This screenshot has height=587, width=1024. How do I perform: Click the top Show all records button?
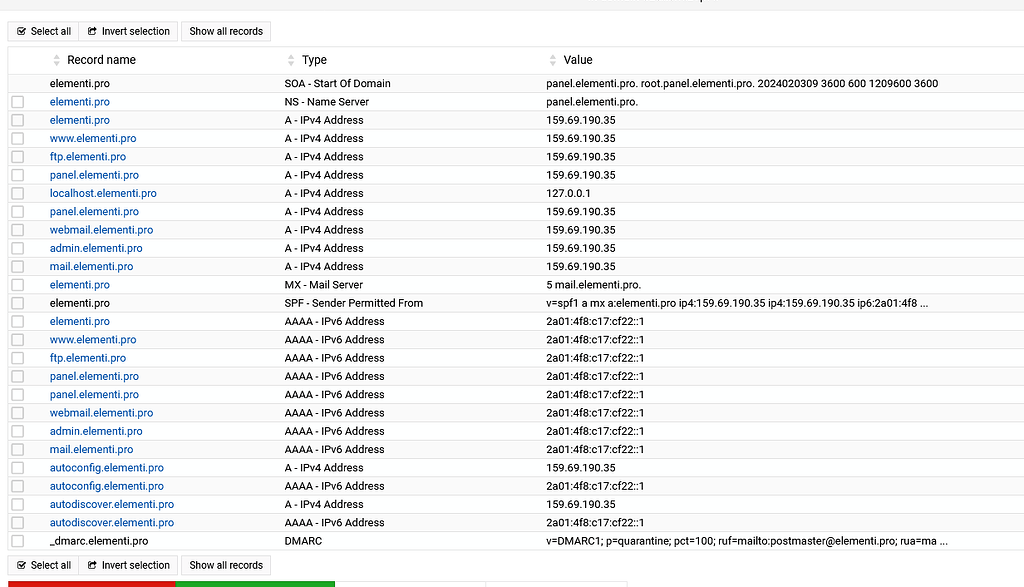225,31
